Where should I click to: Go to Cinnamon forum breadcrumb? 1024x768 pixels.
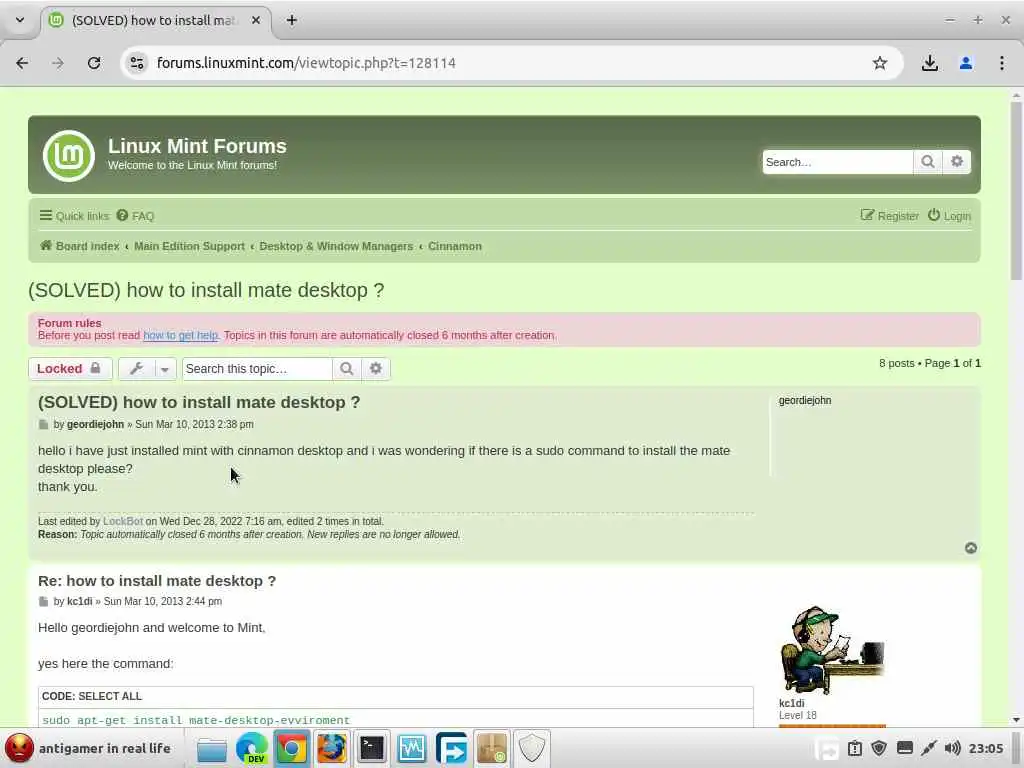click(455, 246)
